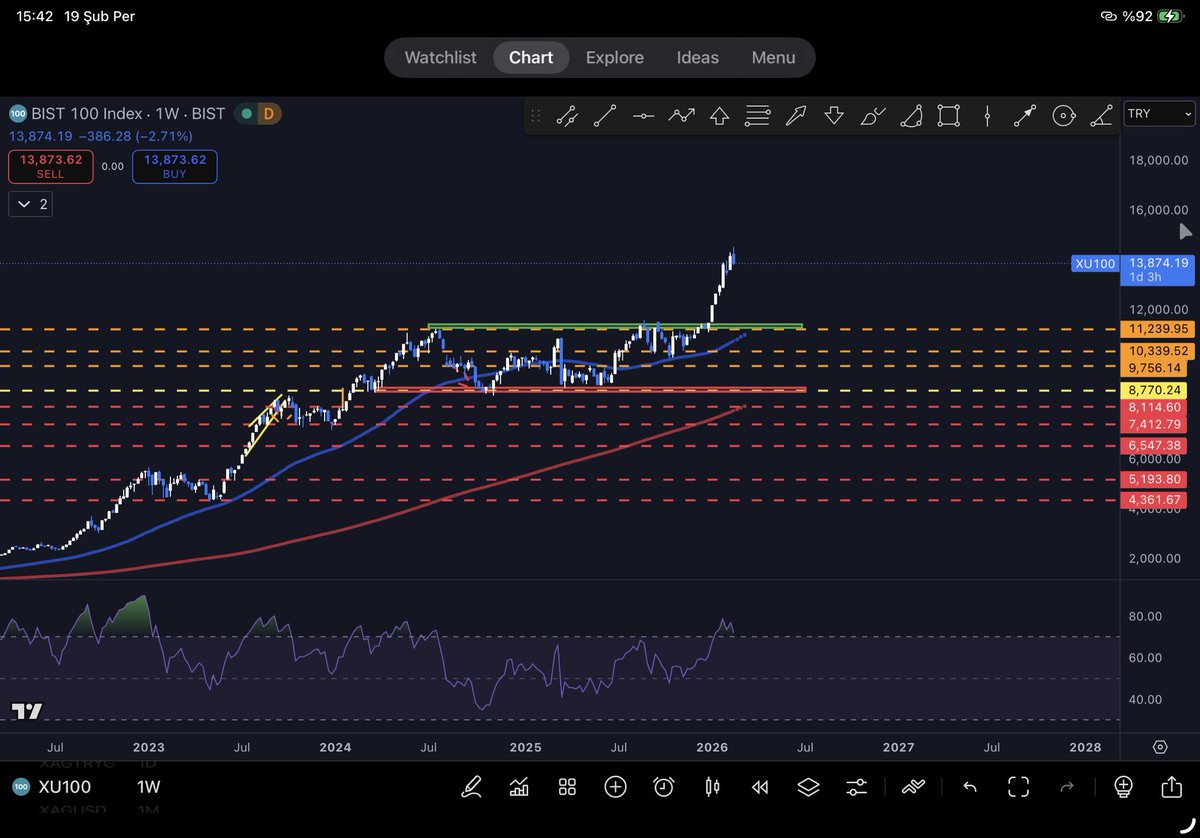
Task: Open the alert clock icon
Action: [663, 787]
